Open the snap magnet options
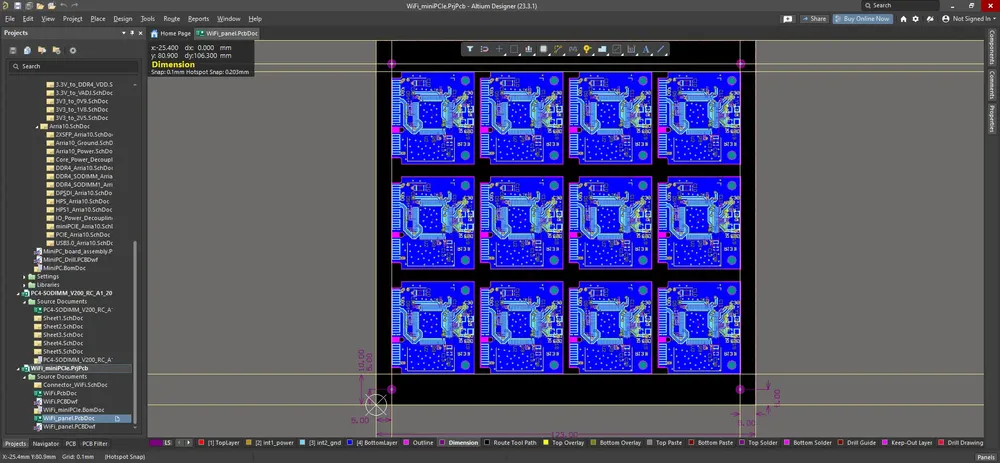Image resolution: width=1000 pixels, height=463 pixels. tap(485, 49)
